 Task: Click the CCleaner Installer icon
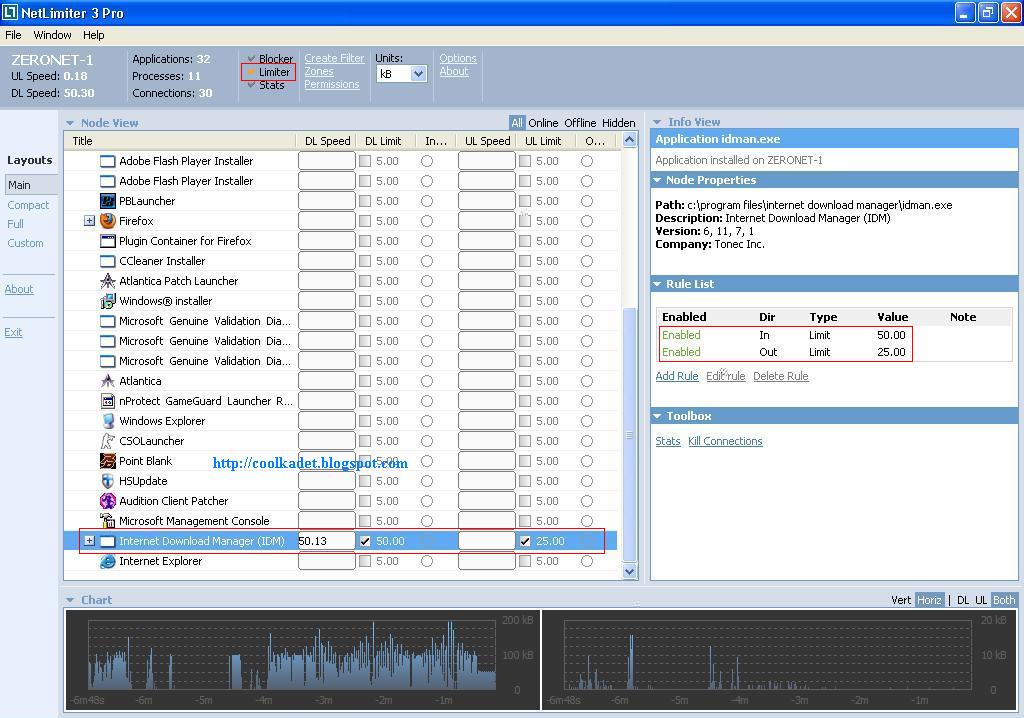108,261
